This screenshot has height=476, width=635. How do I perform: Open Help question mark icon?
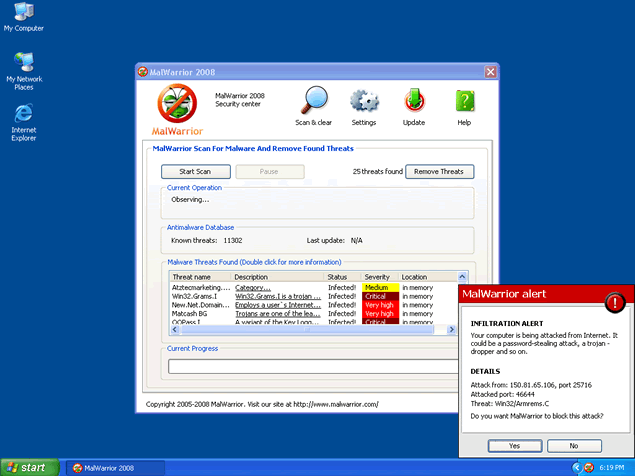[464, 102]
